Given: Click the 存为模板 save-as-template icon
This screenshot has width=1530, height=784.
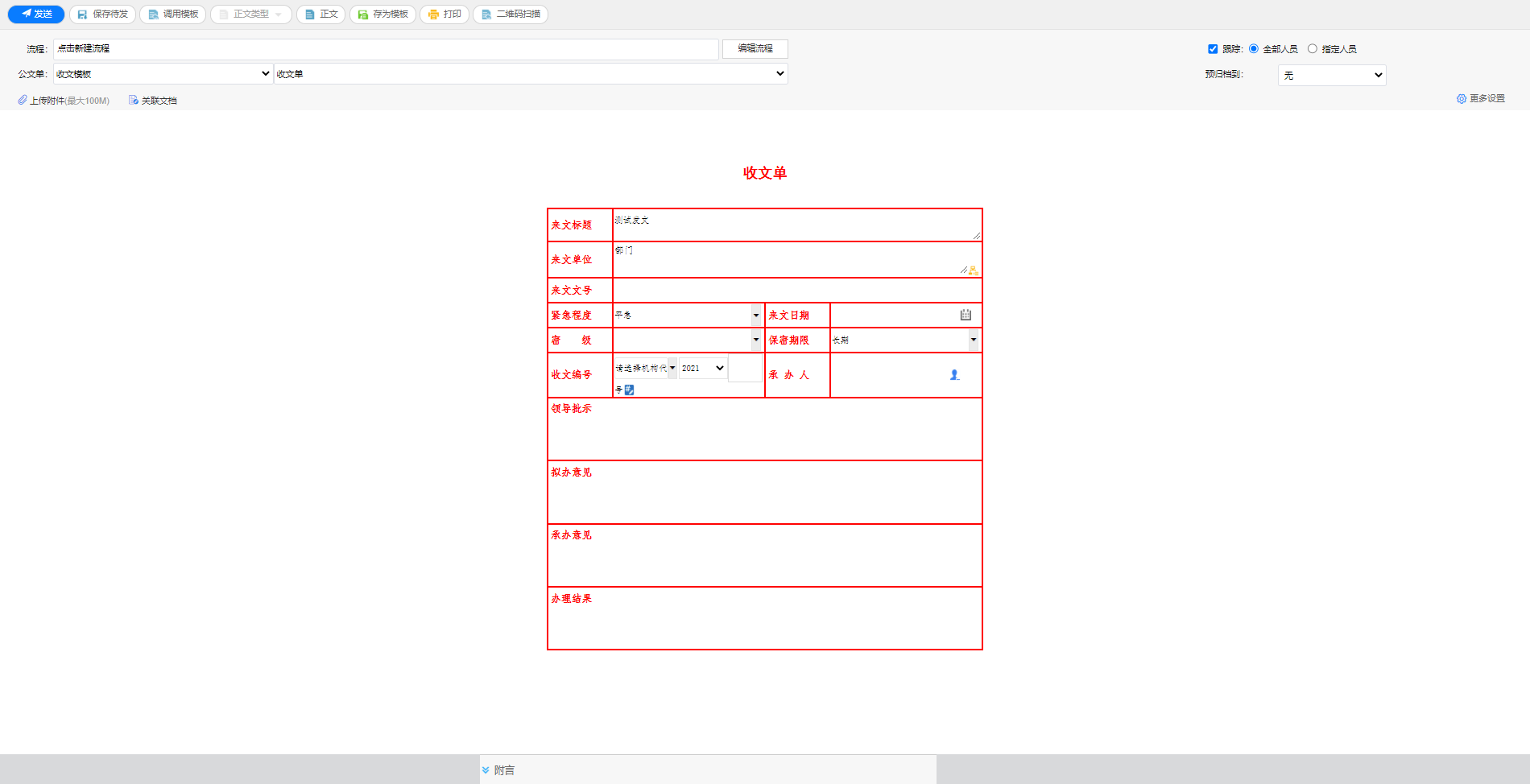Looking at the screenshot, I should tap(362, 14).
